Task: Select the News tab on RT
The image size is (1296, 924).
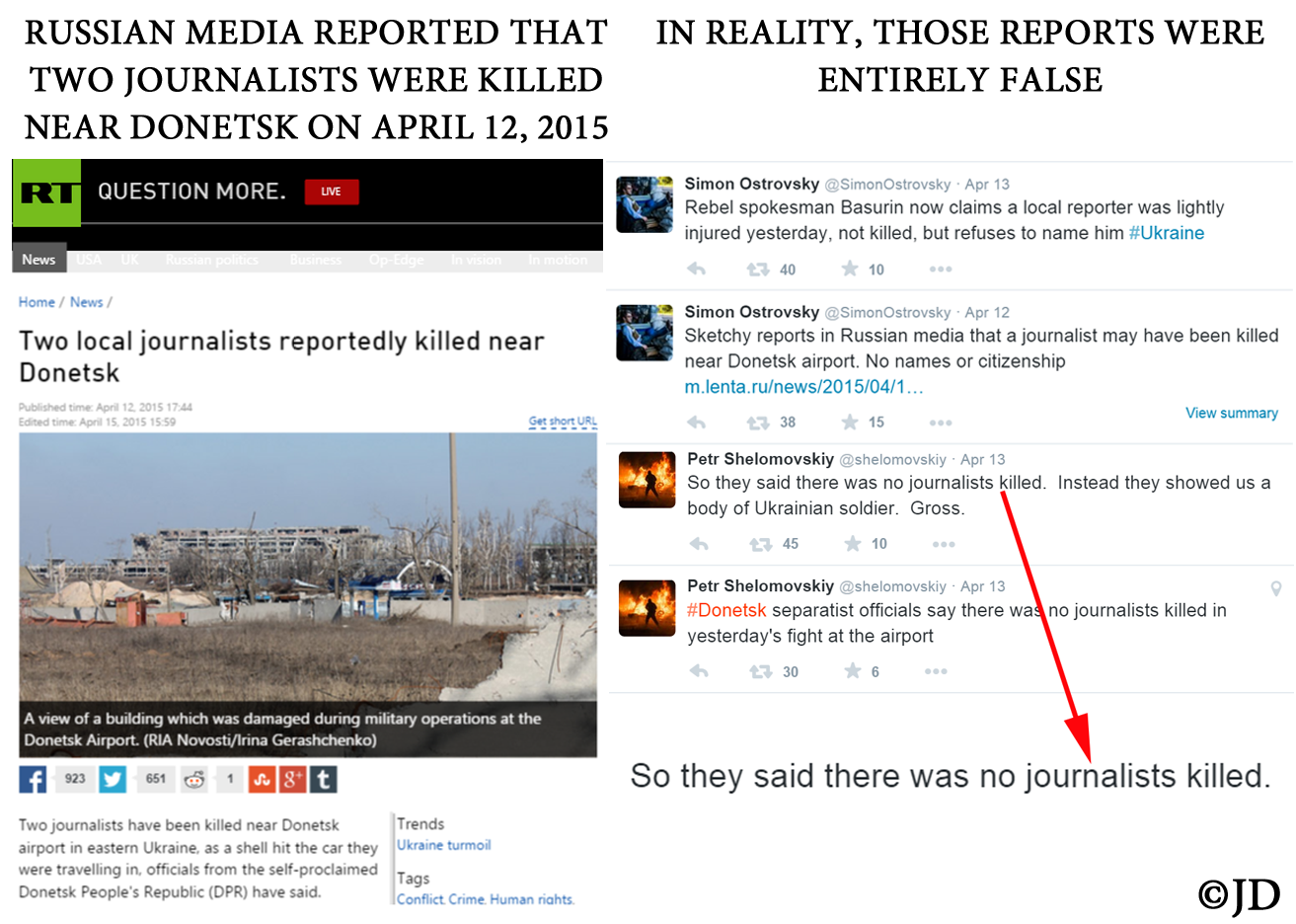Action: point(38,259)
